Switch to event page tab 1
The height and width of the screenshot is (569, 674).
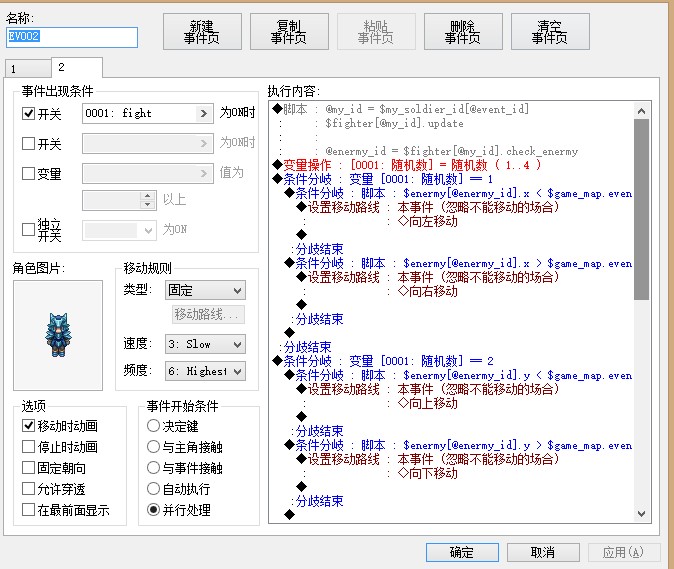28,69
